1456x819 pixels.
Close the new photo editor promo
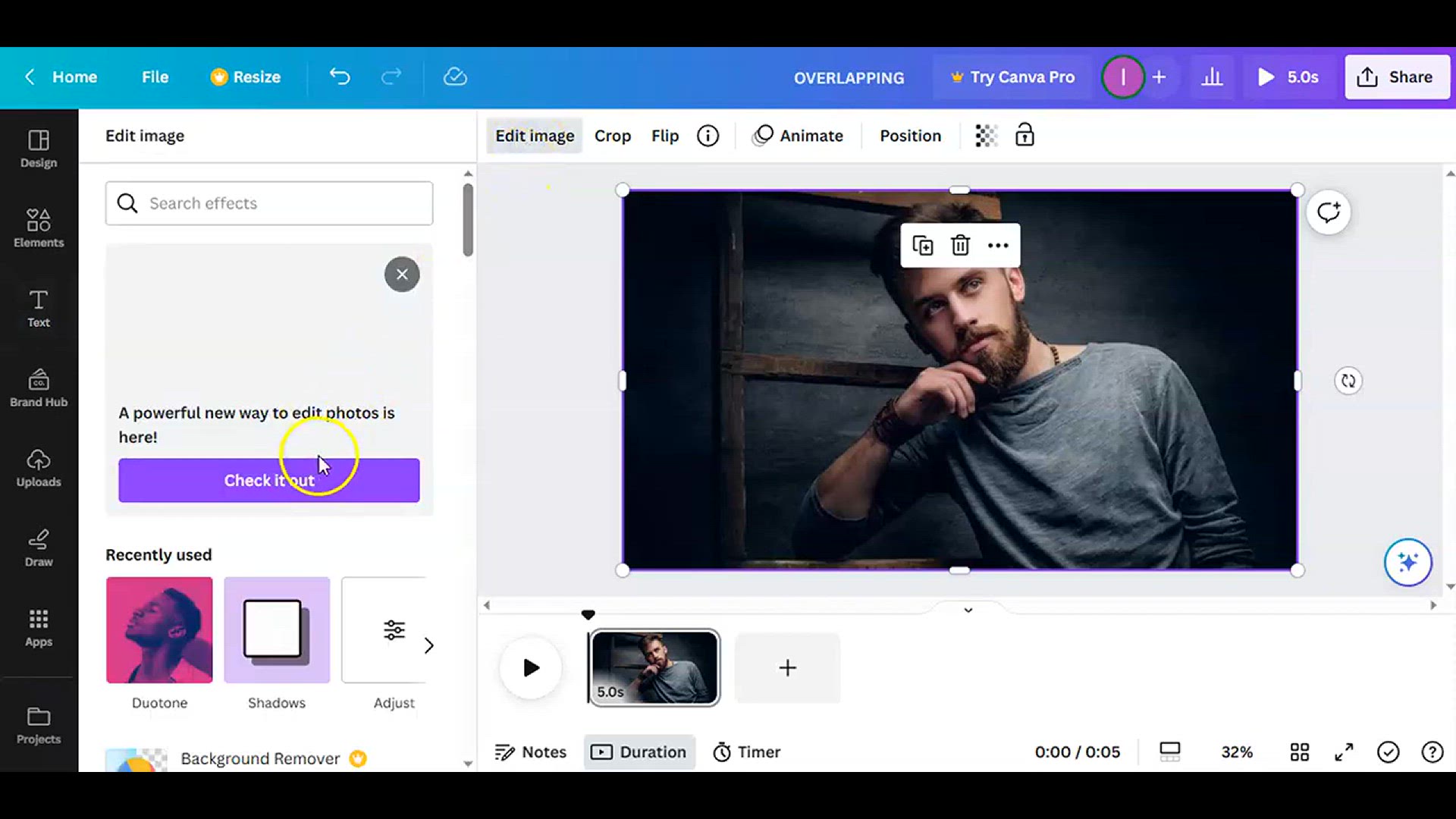click(402, 275)
